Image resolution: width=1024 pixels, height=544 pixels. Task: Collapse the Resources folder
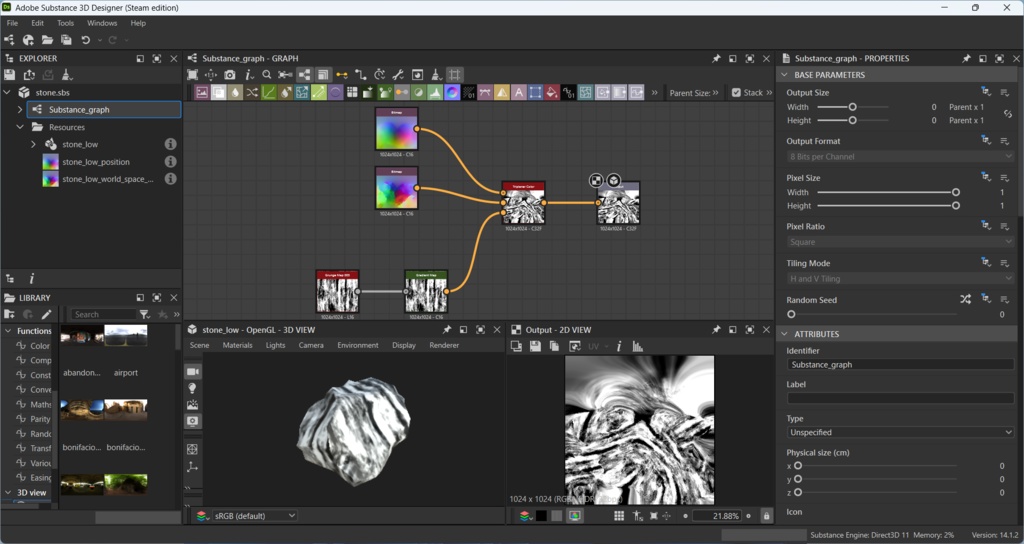pyautogui.click(x=20, y=127)
